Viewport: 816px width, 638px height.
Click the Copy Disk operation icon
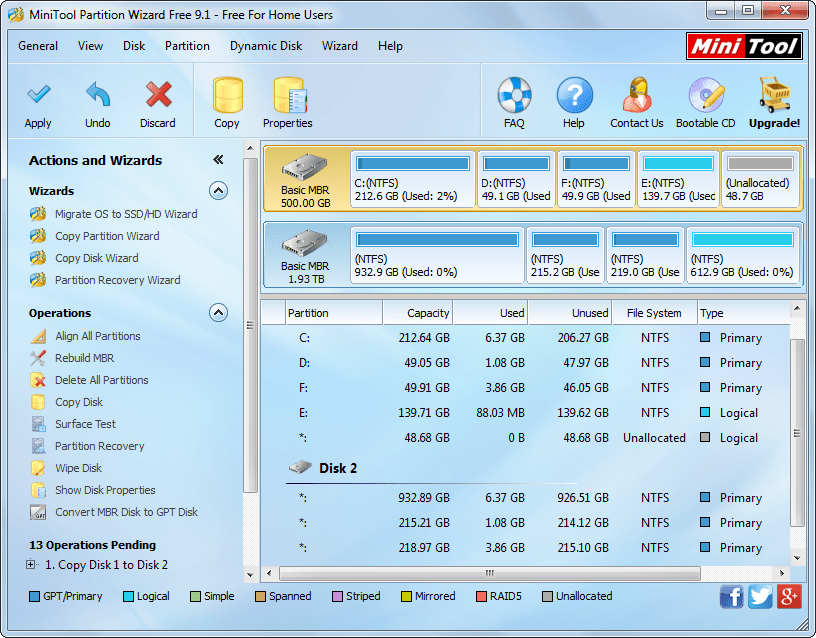coord(38,402)
